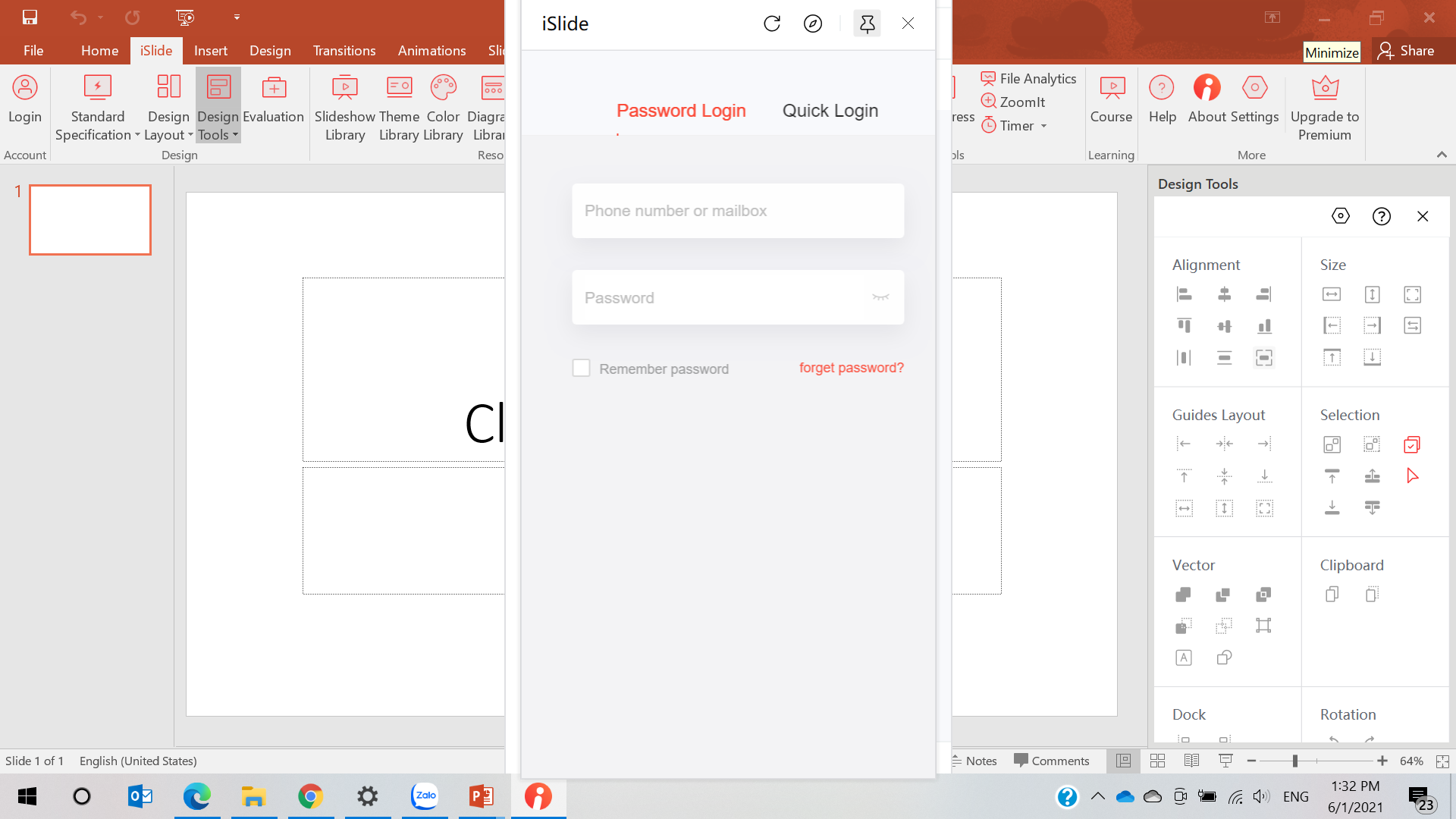1456x819 pixels.
Task: Open Design Tools panel settings icon
Action: pyautogui.click(x=1341, y=216)
